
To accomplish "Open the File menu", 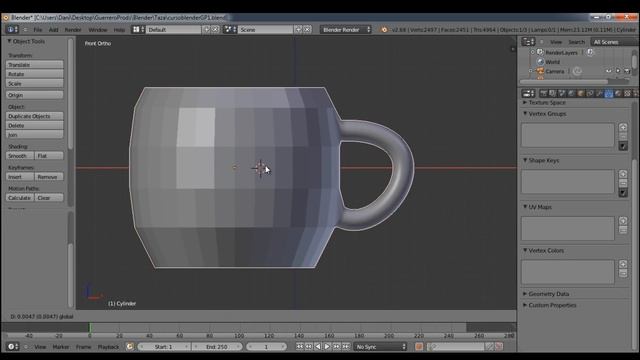I will click(x=38, y=30).
